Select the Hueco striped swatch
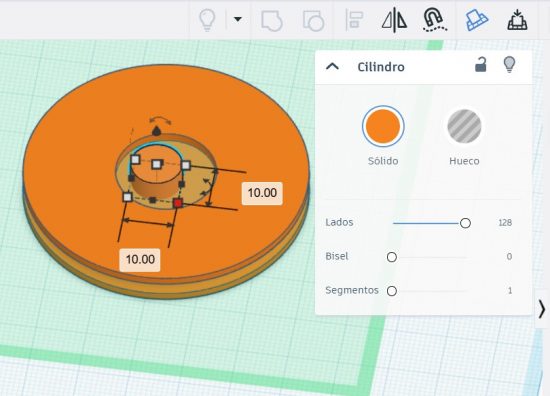 (464, 126)
